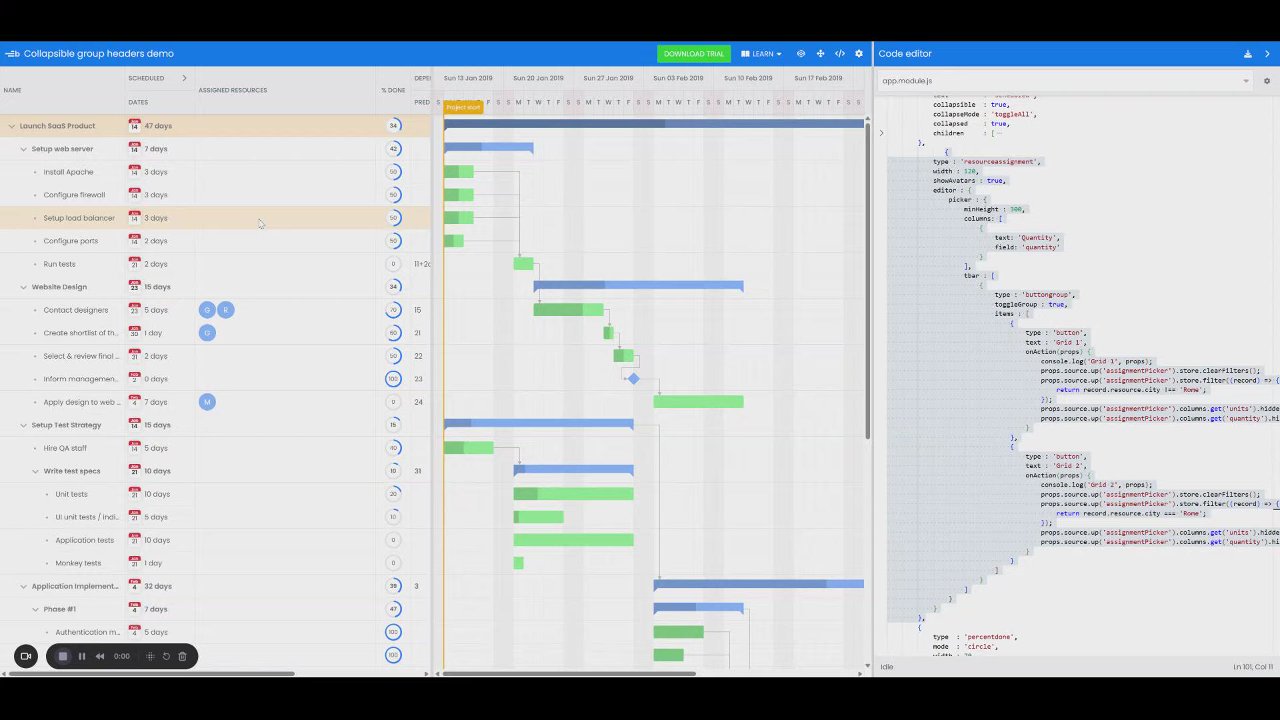1280x720 pixels.
Task: Click the fullscreen arrows icon in header
Action: [x=820, y=54]
